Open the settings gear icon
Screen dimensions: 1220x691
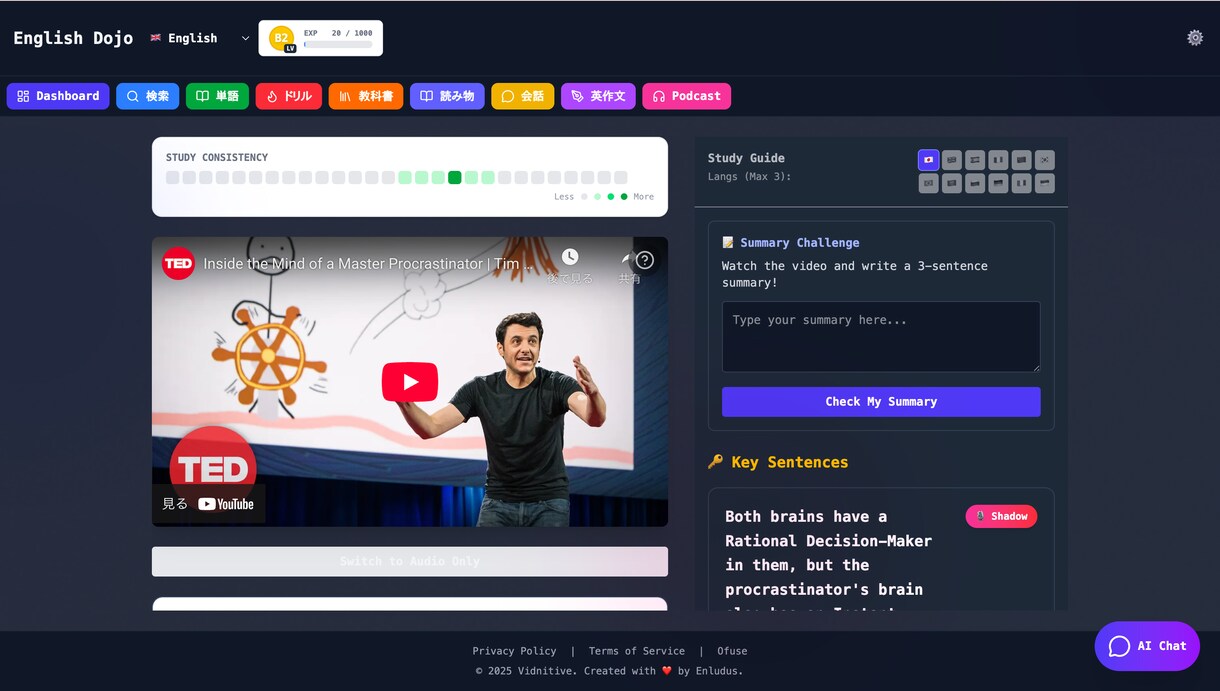(x=1195, y=38)
